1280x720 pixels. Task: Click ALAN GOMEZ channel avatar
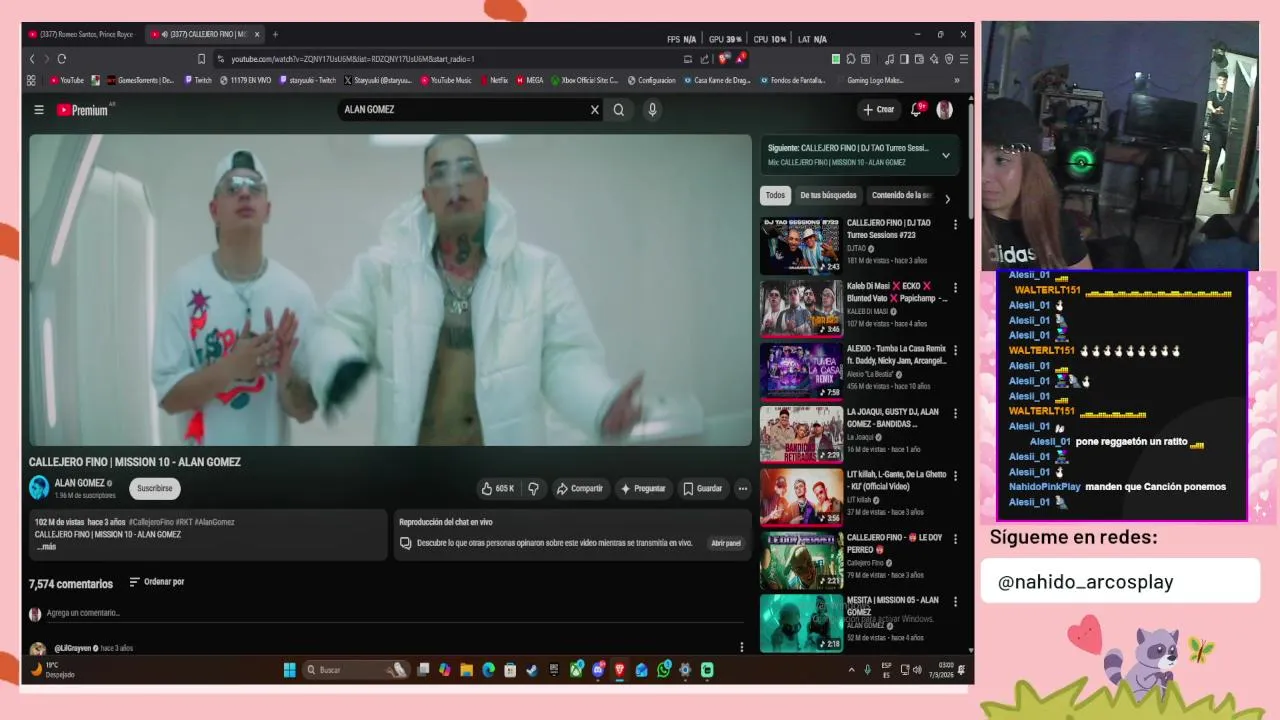pyautogui.click(x=39, y=487)
